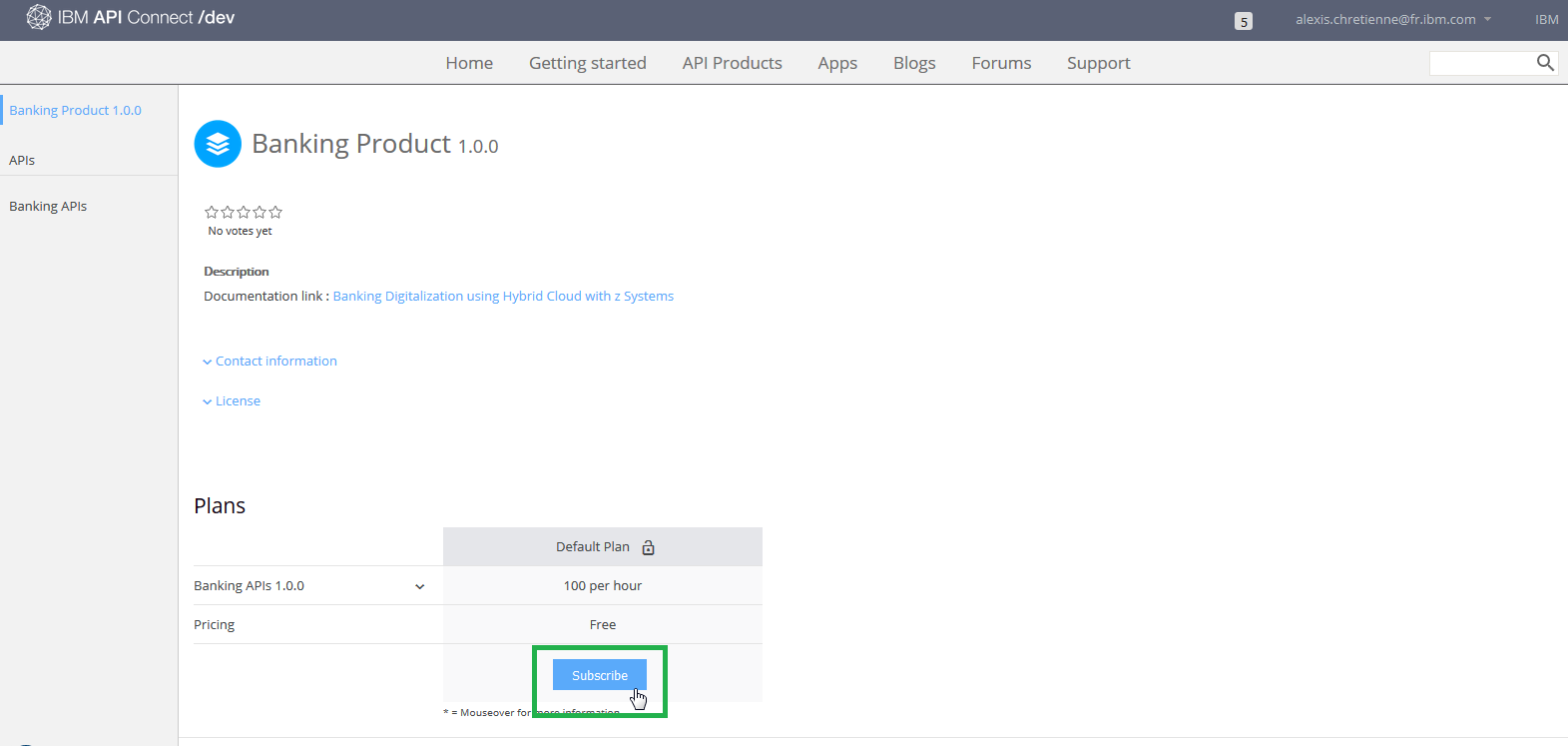Click the IBM API Connect /dev title
Viewport: 1568px width, 746px height.
146,17
